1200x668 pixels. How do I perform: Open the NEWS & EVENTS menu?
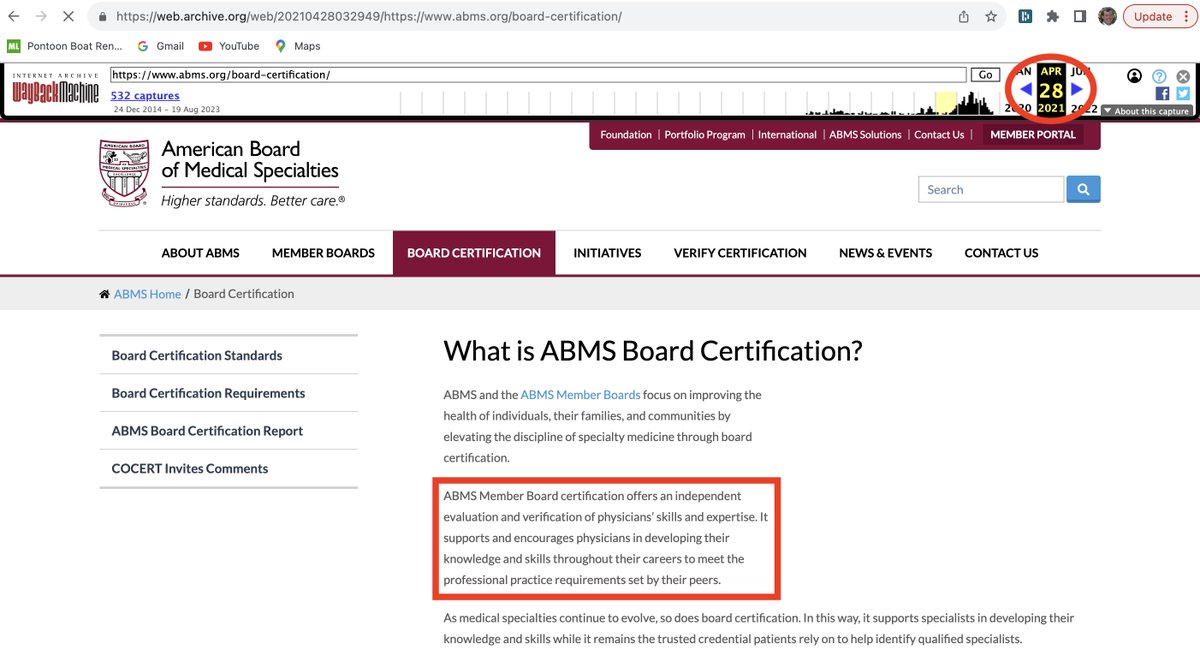(x=885, y=253)
